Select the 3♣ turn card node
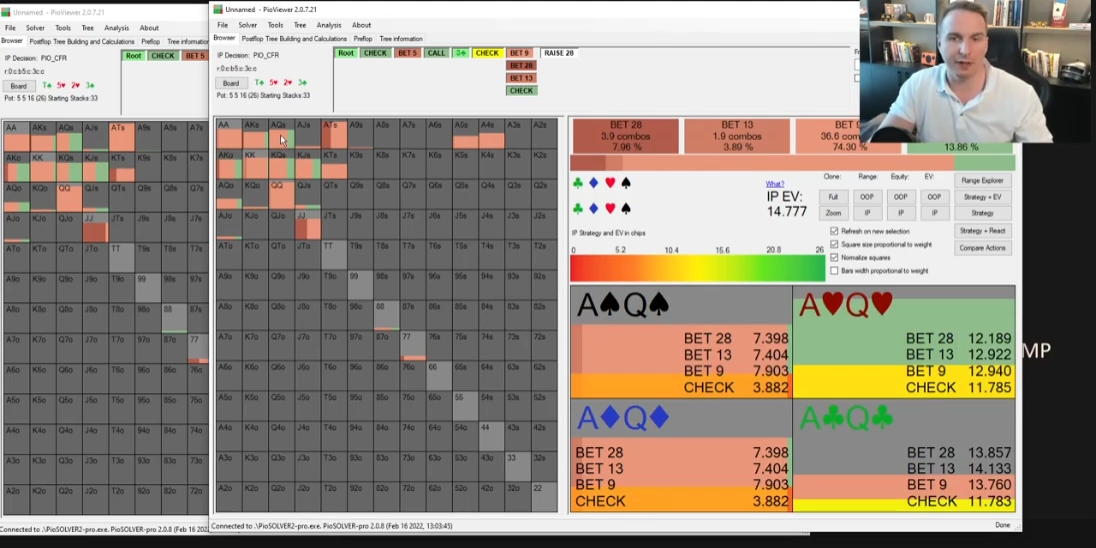Image resolution: width=1096 pixels, height=548 pixels. click(460, 53)
